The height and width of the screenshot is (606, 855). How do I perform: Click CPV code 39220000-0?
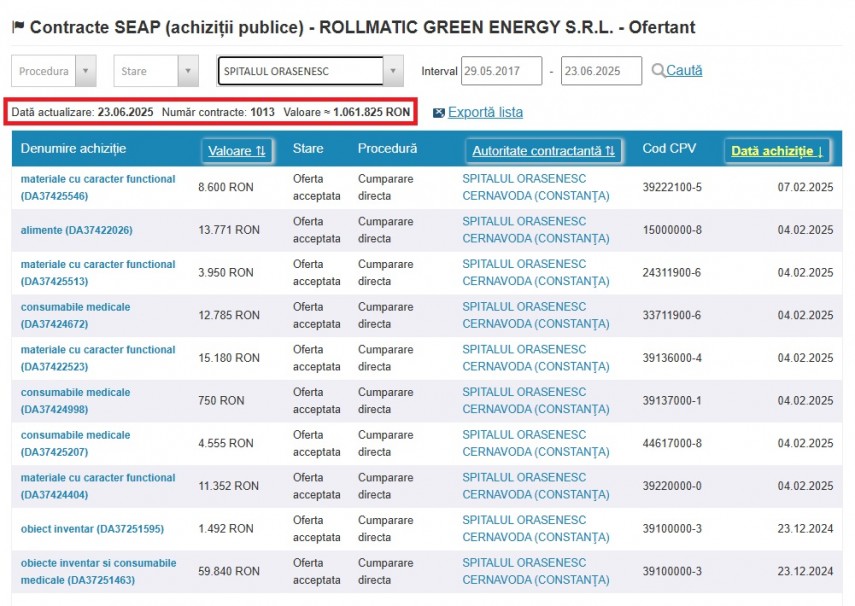tap(672, 486)
